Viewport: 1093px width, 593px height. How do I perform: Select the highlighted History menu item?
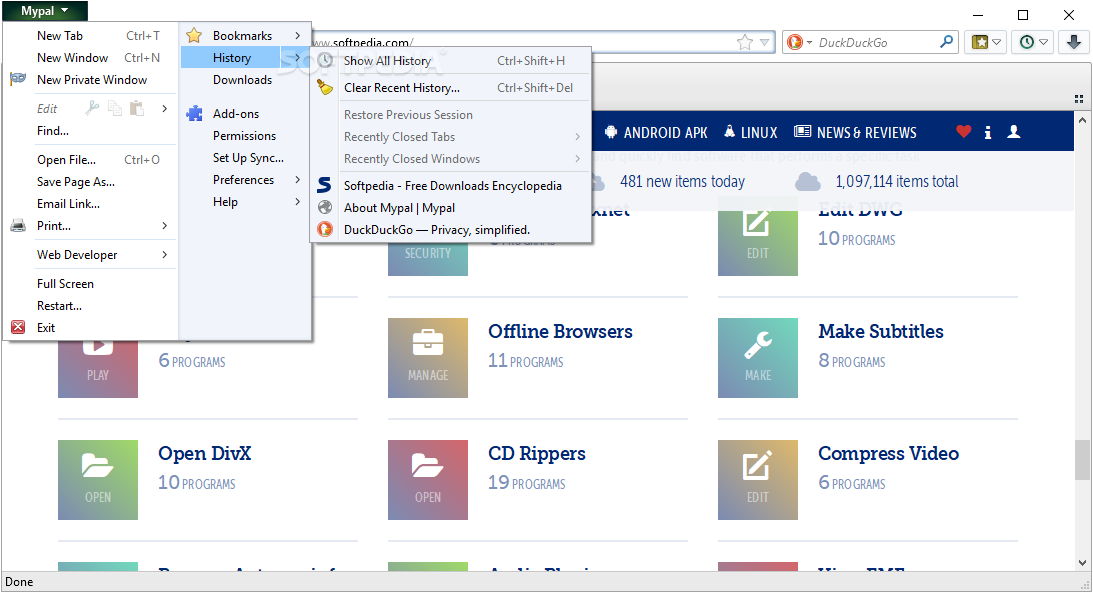click(245, 58)
